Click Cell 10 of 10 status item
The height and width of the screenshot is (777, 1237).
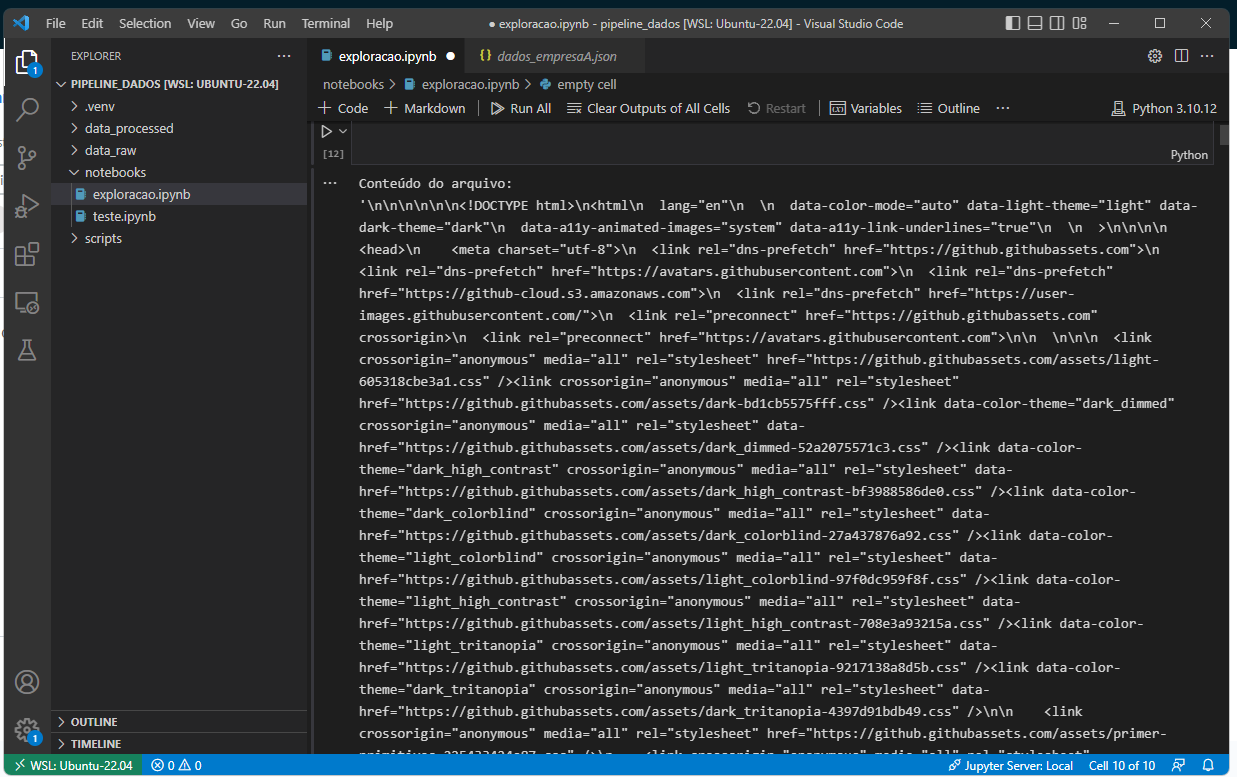[x=1122, y=766]
